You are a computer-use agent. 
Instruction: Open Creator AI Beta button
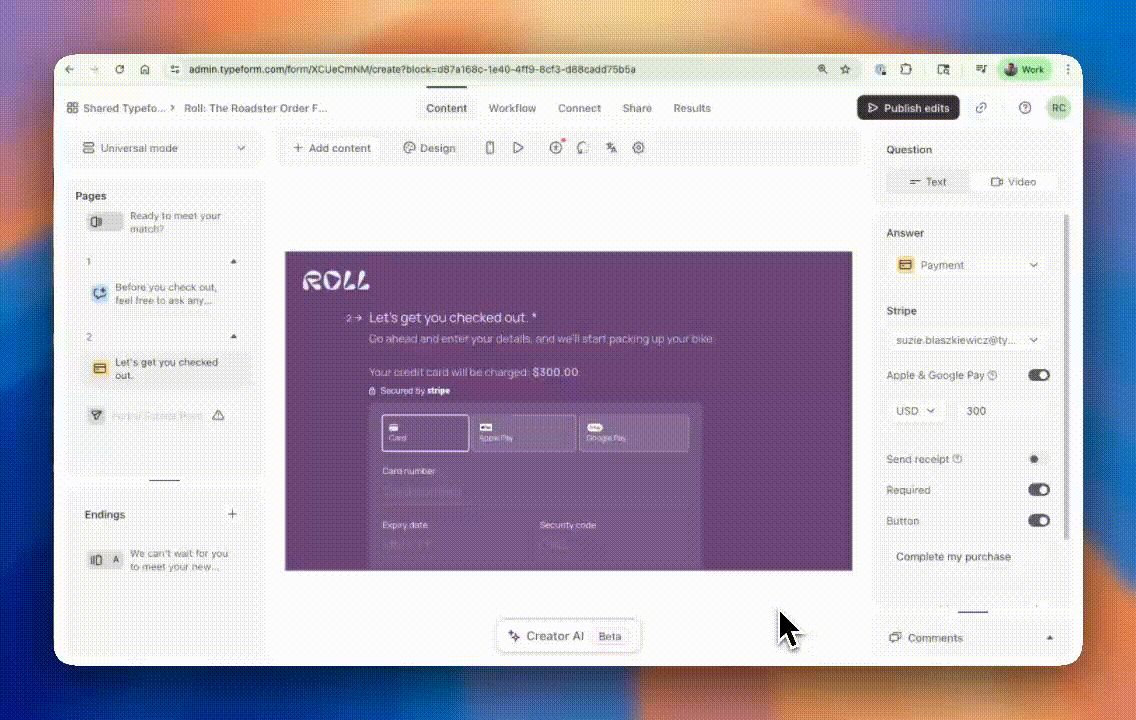[568, 636]
